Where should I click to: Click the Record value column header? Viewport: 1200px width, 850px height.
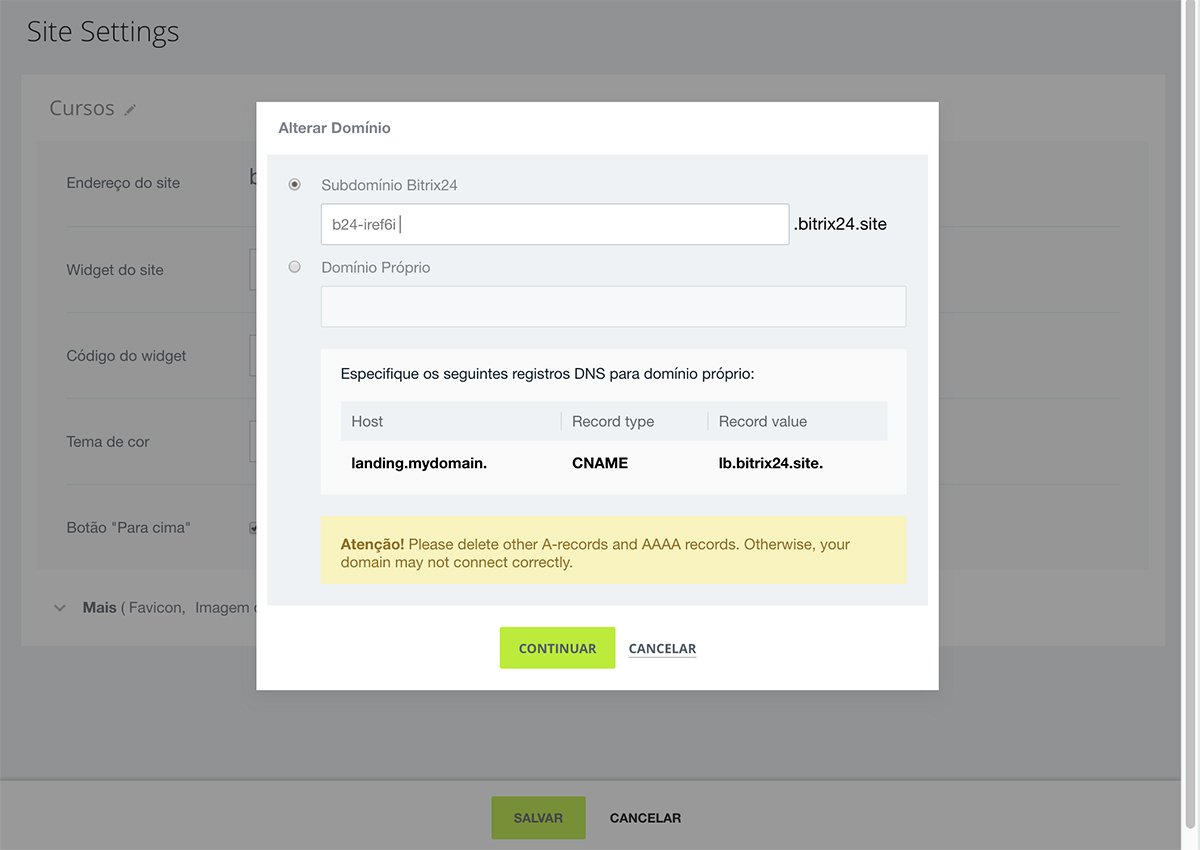762,422
